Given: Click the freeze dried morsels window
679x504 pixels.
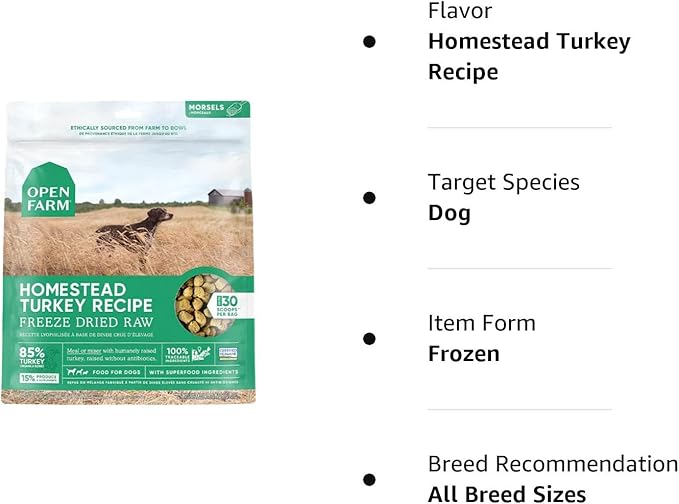Looking at the screenshot, I should point(198,303).
